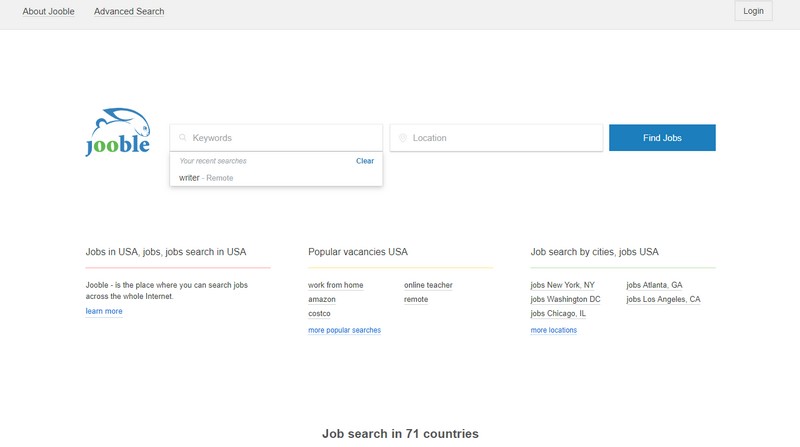
Task: Open jobs Washington DC
Action: coord(565,300)
